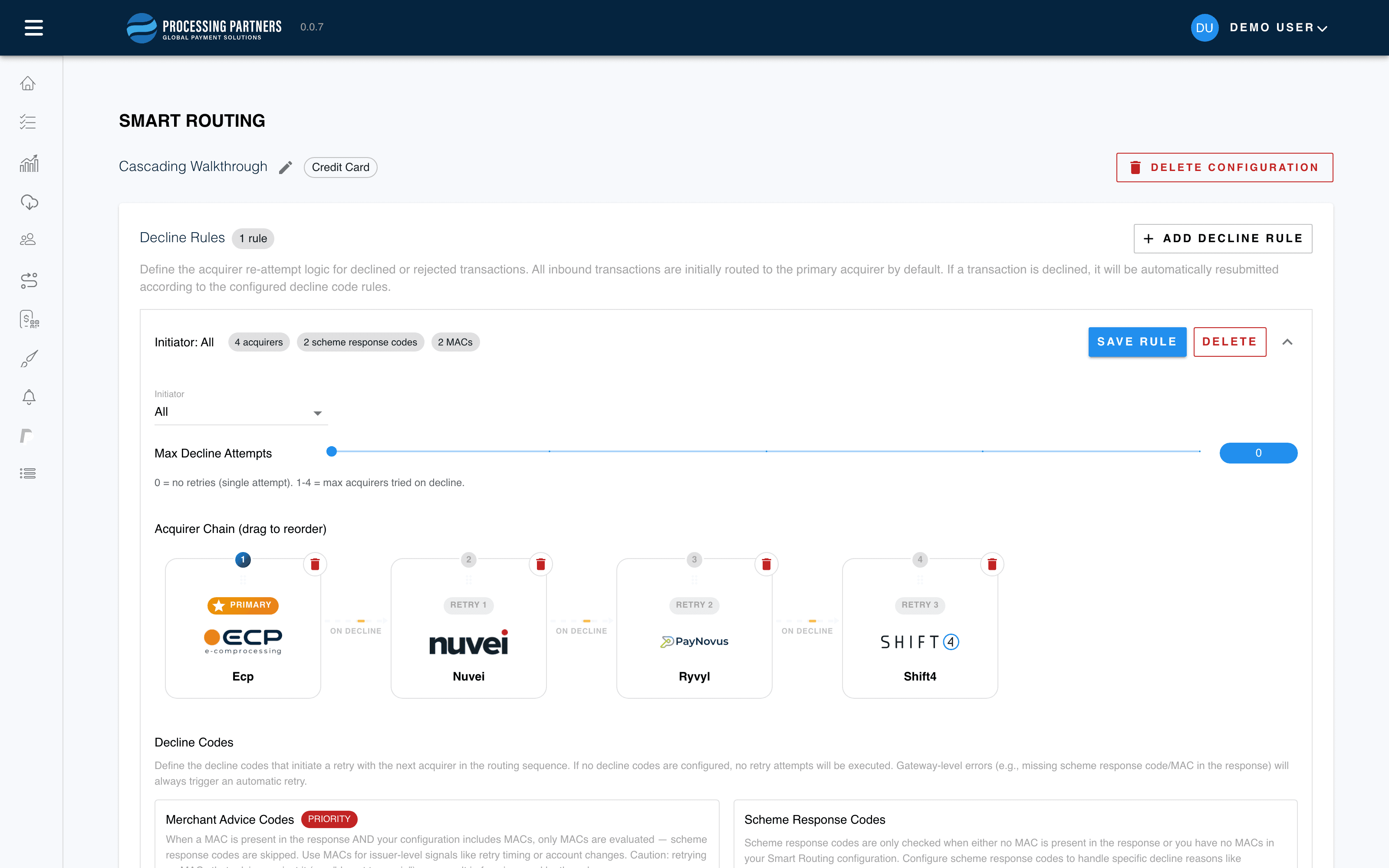Remove Ecp acquirer using its trash icon
The height and width of the screenshot is (868, 1389).
tap(315, 564)
